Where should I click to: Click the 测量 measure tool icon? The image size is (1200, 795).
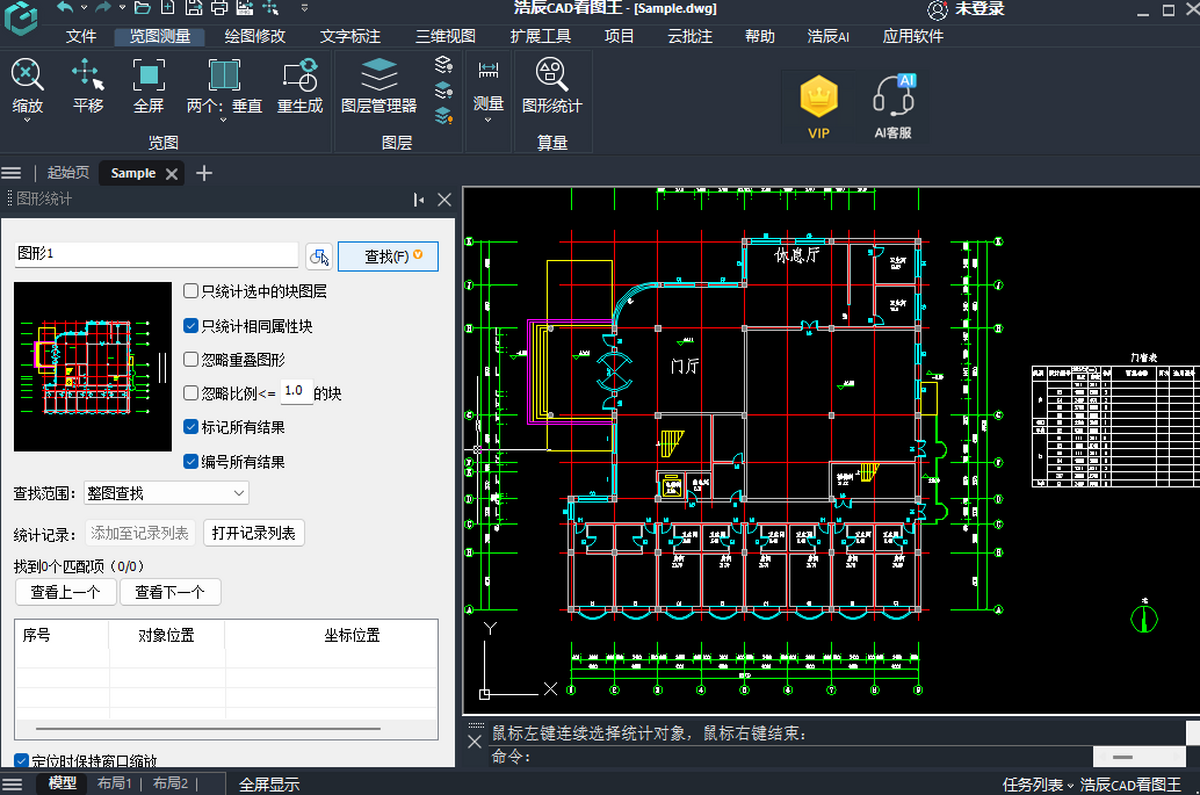point(488,70)
